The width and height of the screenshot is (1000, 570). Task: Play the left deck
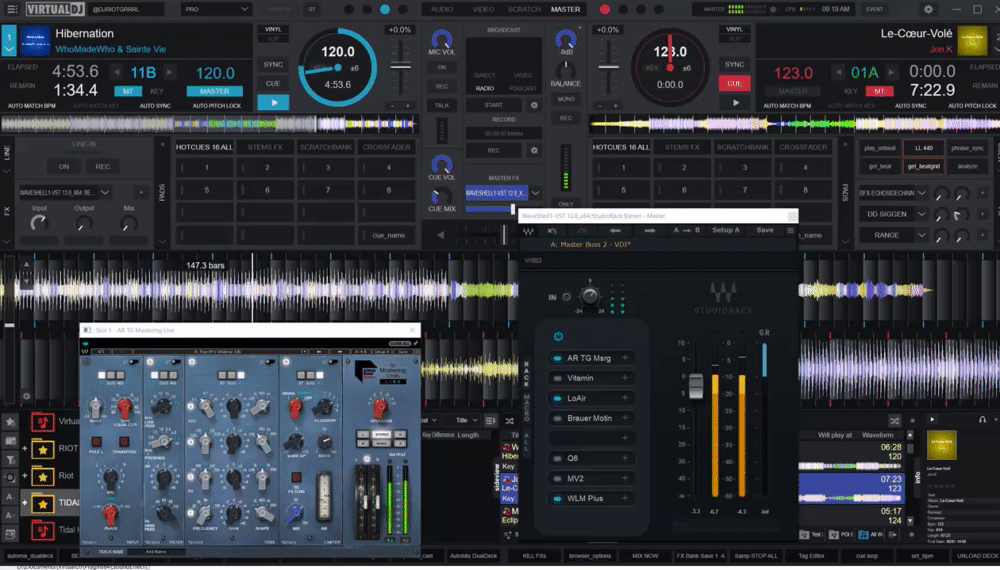[x=273, y=103]
